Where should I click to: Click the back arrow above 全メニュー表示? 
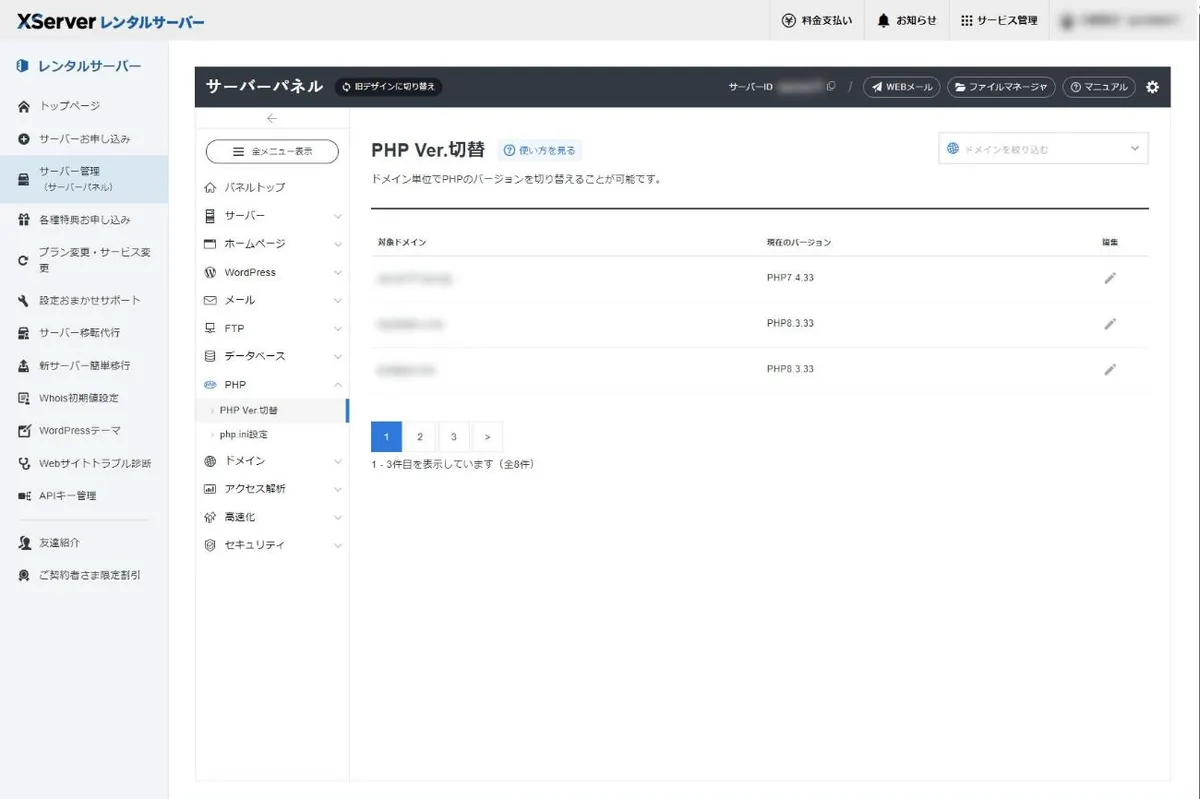pos(272,118)
